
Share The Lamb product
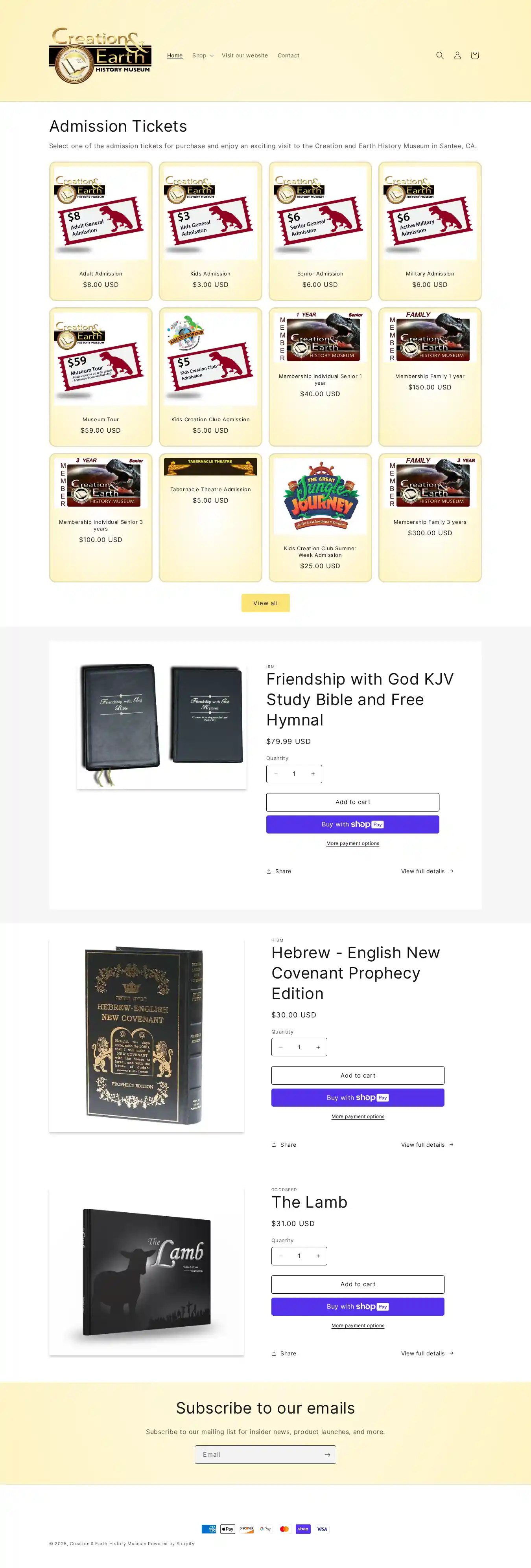point(284,1353)
